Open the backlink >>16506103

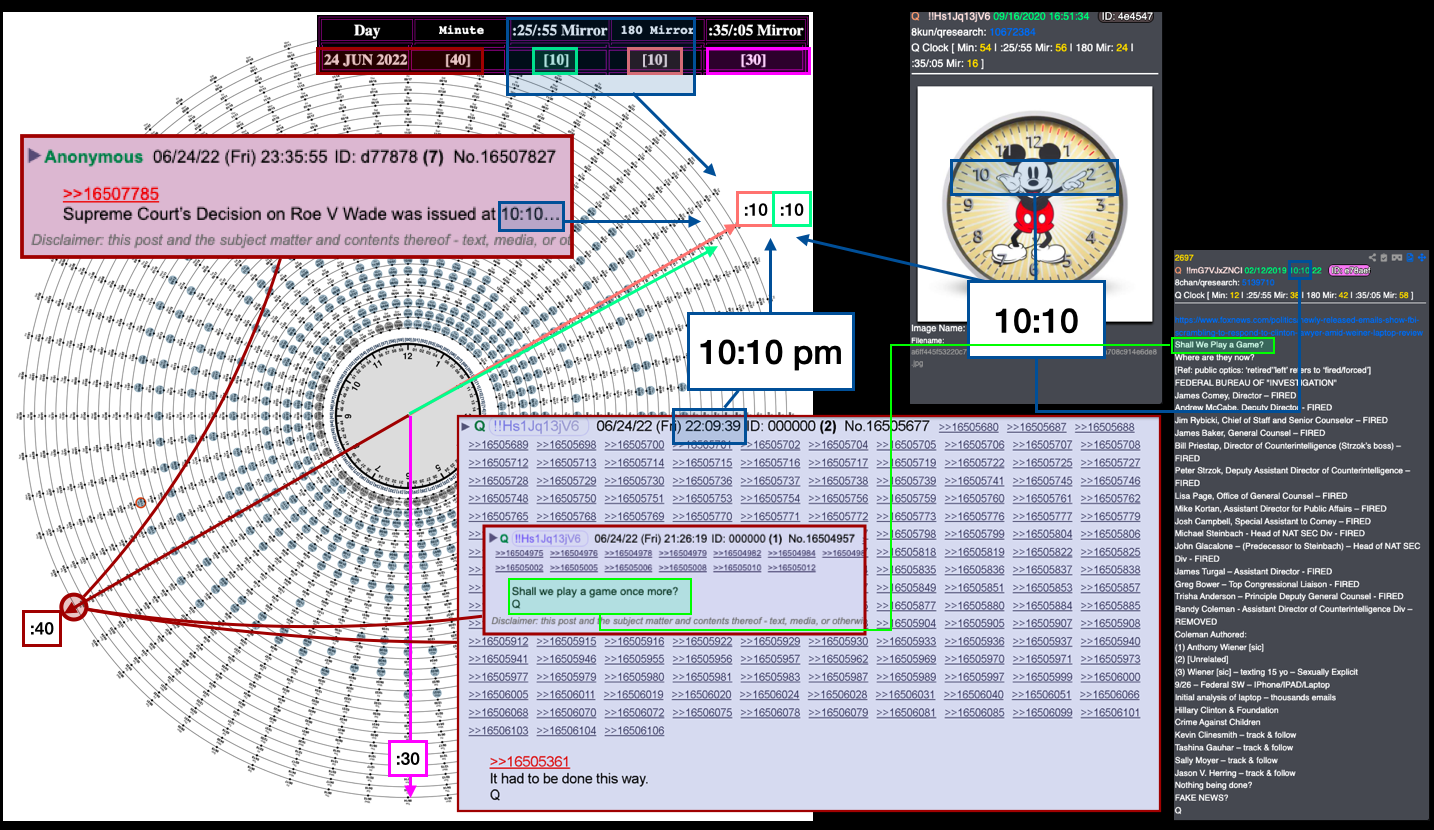pos(498,731)
